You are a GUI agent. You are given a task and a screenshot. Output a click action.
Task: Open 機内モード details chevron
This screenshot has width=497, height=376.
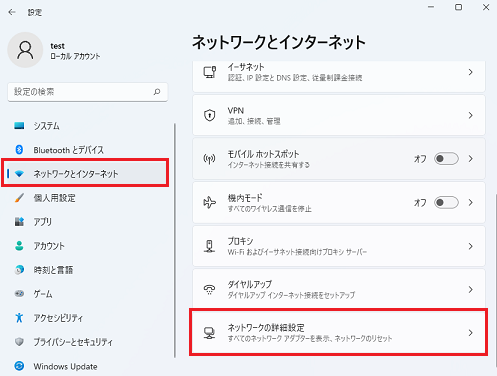coord(470,202)
